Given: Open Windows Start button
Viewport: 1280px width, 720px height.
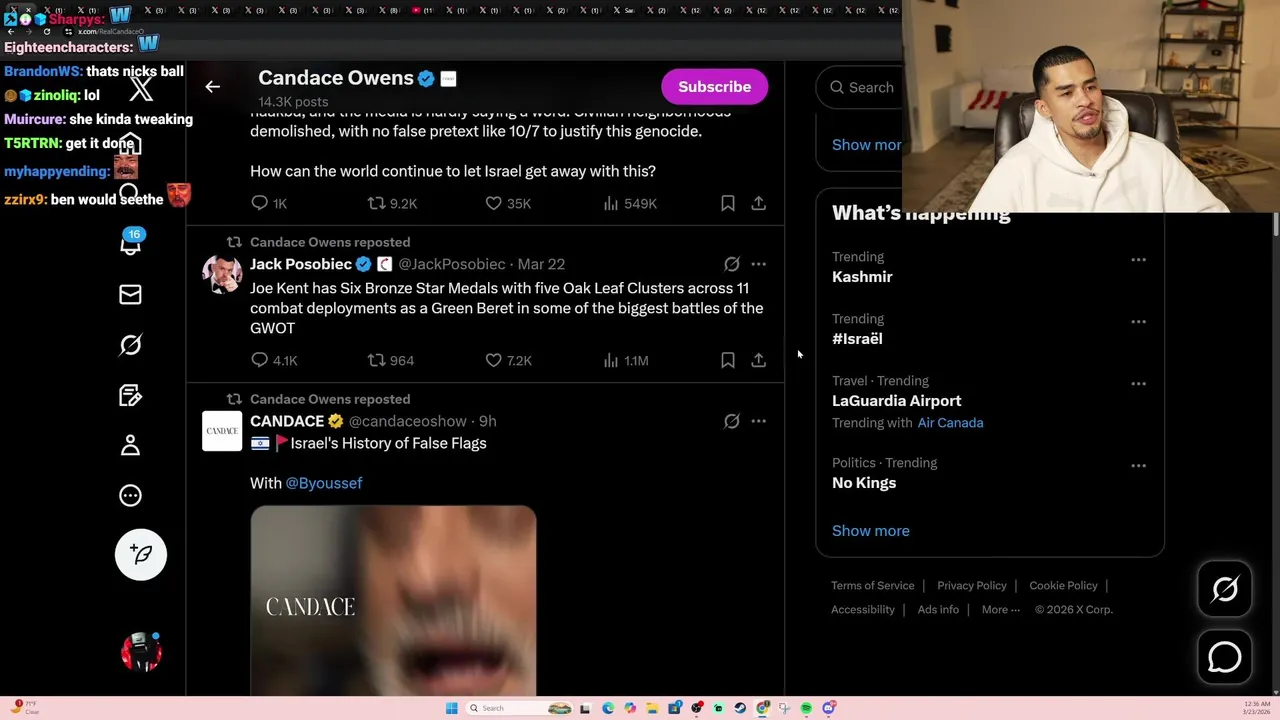Looking at the screenshot, I should [x=452, y=708].
